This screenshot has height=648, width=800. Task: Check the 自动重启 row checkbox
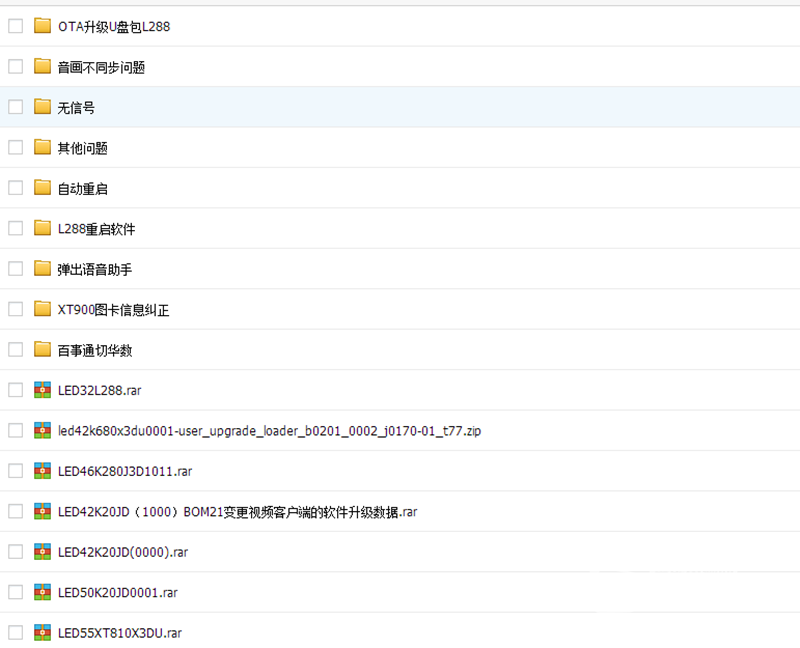tap(16, 188)
